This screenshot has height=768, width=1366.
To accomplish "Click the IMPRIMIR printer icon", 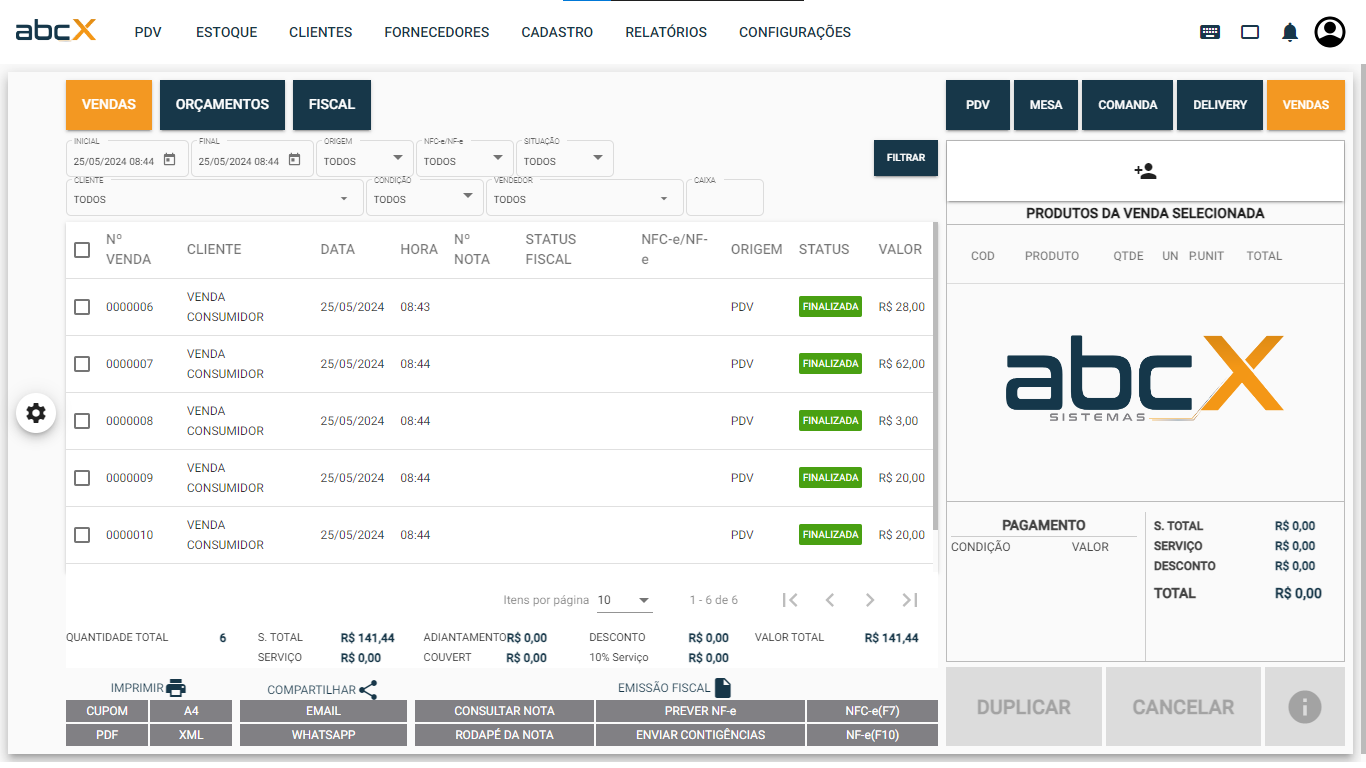I will [x=177, y=688].
